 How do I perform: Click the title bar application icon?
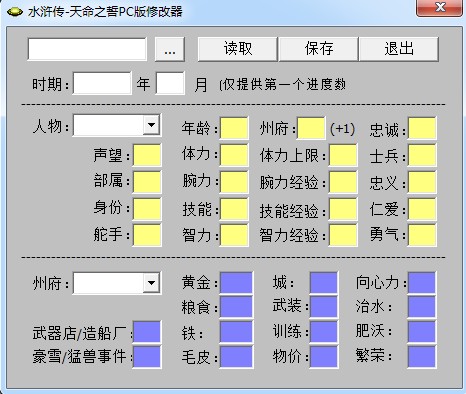pyautogui.click(x=15, y=12)
